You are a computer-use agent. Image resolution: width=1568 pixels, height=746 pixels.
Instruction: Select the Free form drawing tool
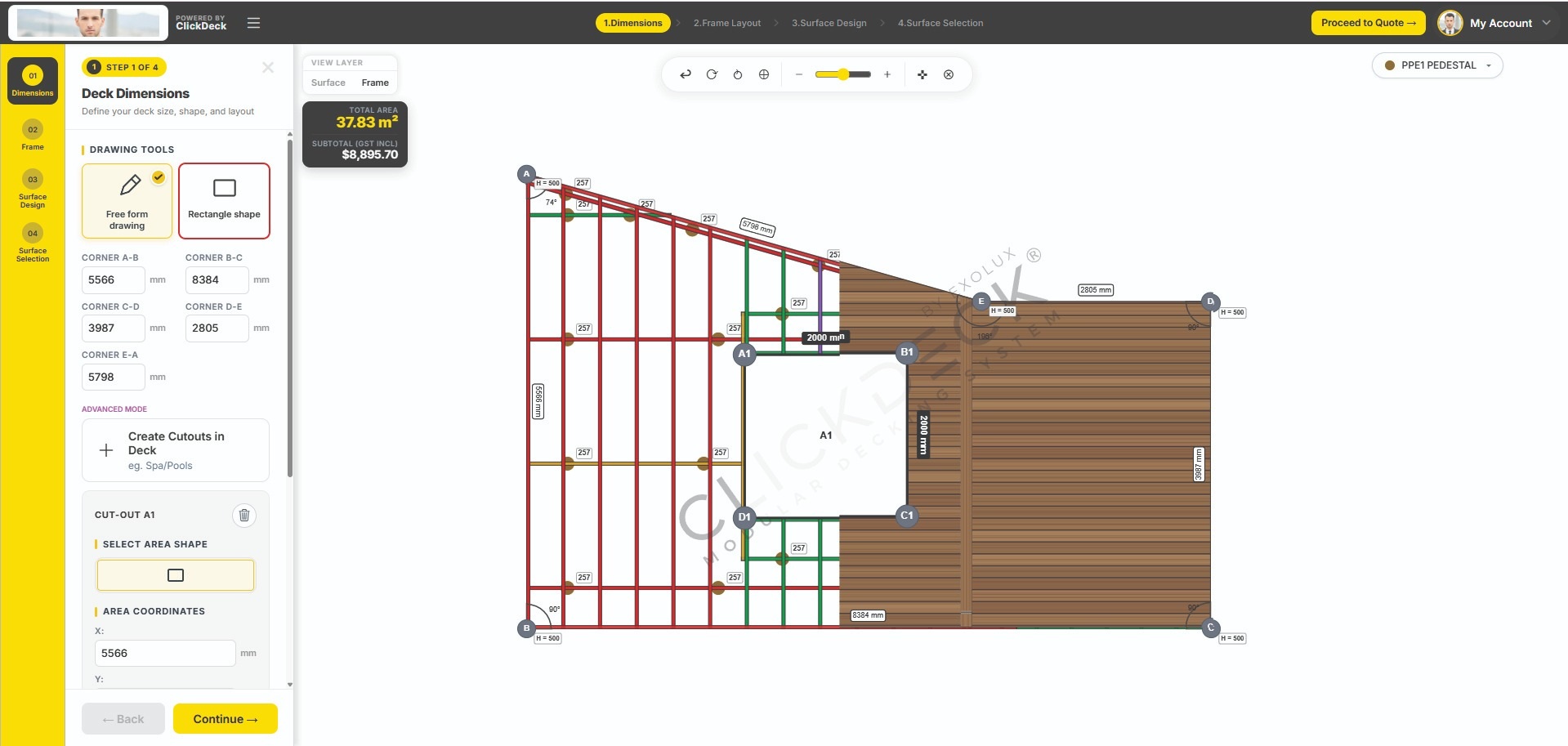coord(127,201)
